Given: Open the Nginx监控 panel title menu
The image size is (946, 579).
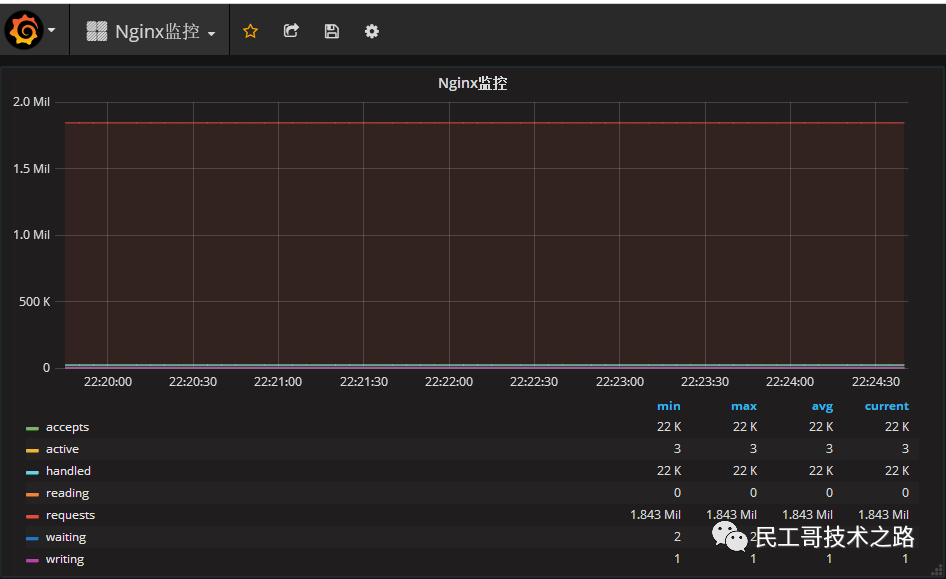Looking at the screenshot, I should pyautogui.click(x=472, y=83).
